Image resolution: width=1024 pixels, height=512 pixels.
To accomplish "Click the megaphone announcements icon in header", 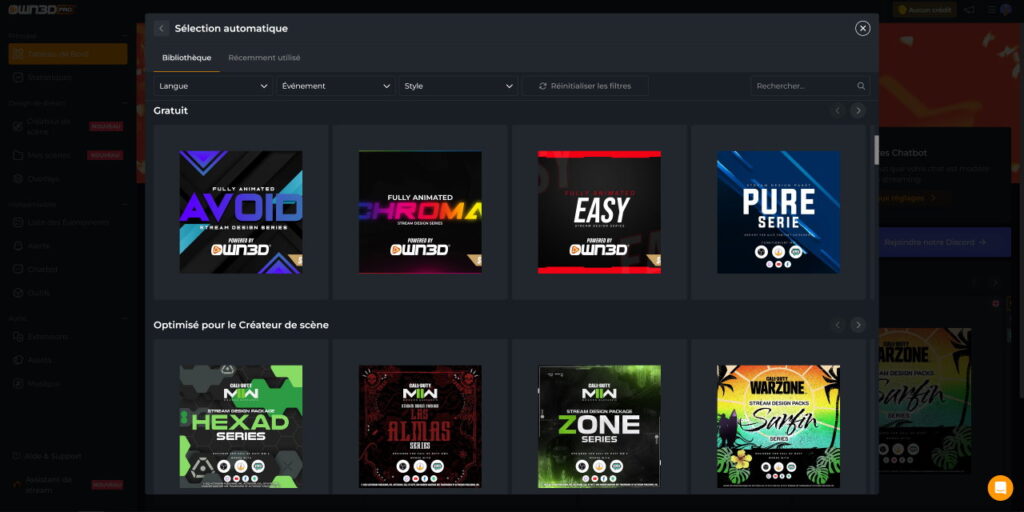I will pos(970,10).
